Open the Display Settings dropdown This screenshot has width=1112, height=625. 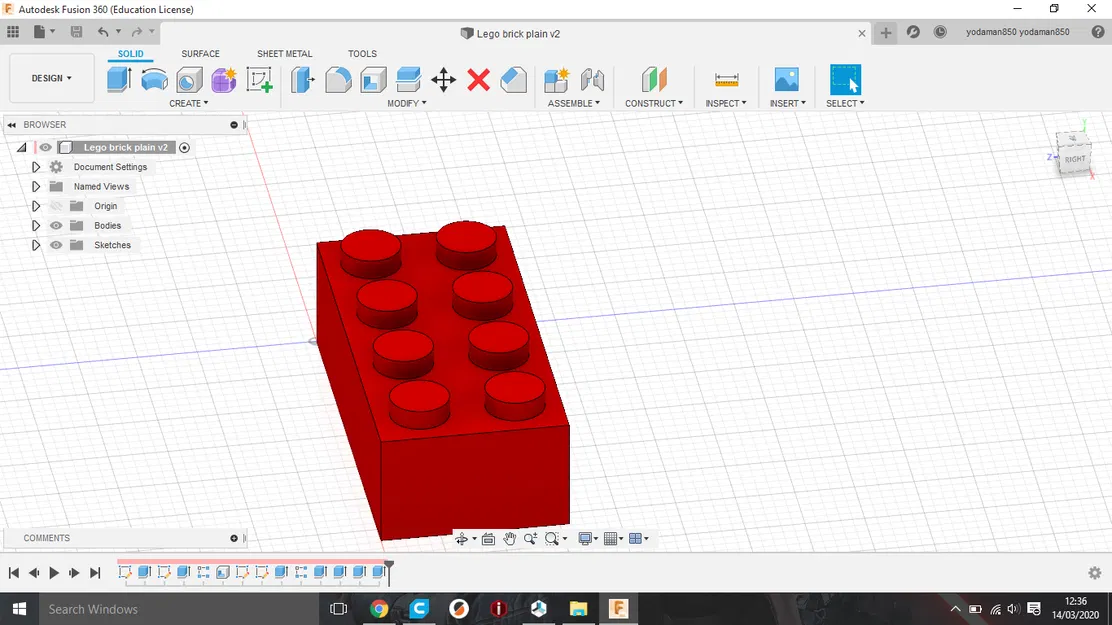pos(584,538)
